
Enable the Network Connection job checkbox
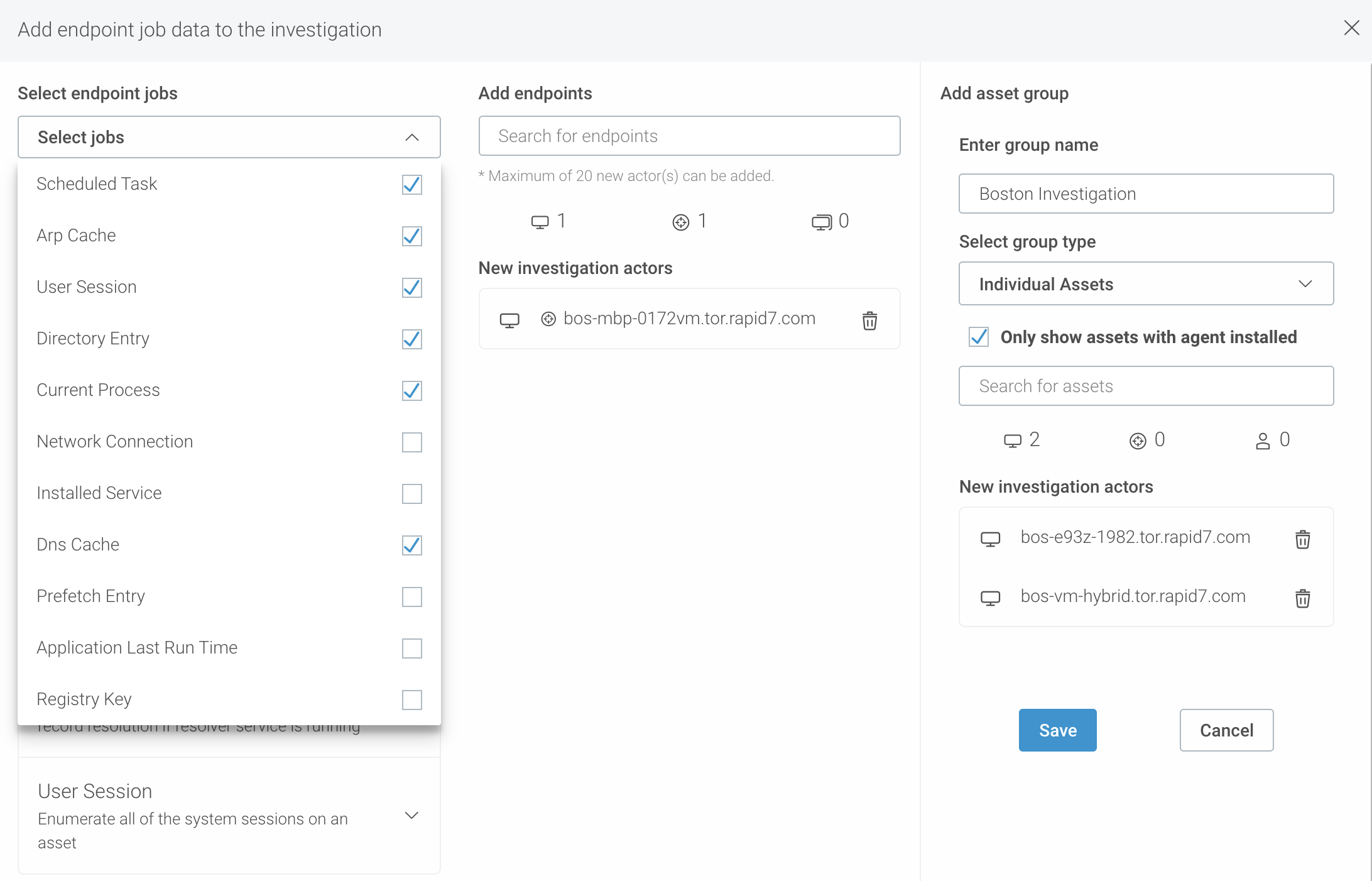click(411, 442)
